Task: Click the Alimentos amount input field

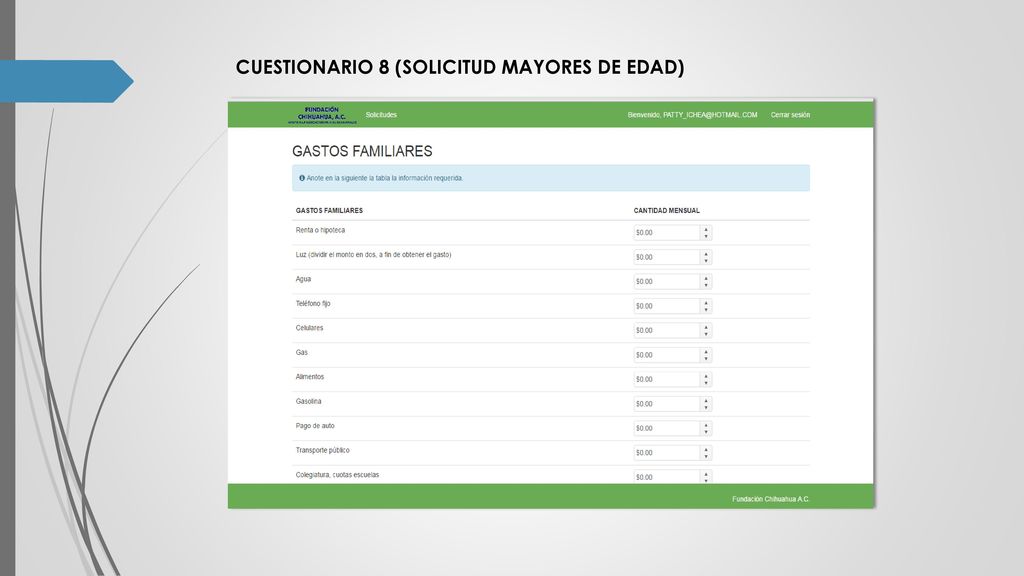Action: [667, 379]
